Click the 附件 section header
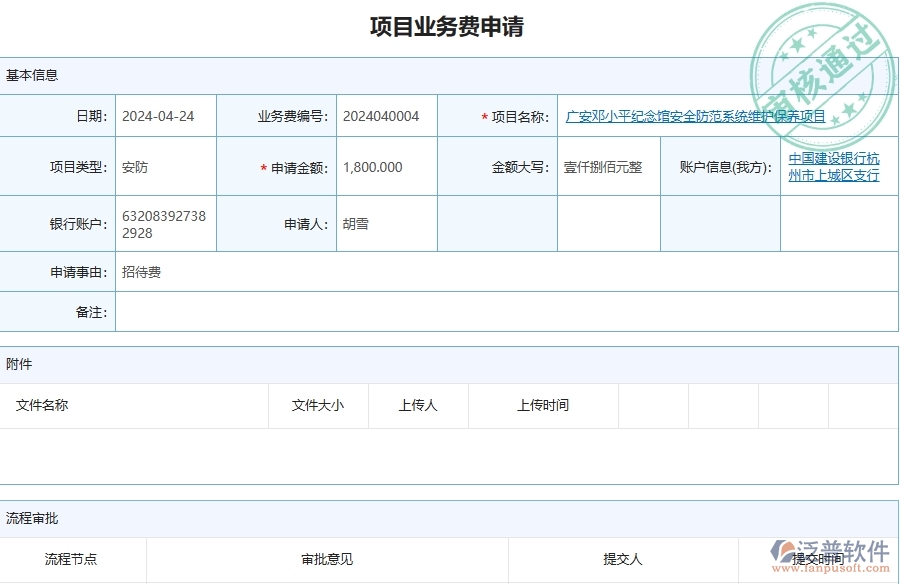This screenshot has height=584, width=900. pos(20,364)
